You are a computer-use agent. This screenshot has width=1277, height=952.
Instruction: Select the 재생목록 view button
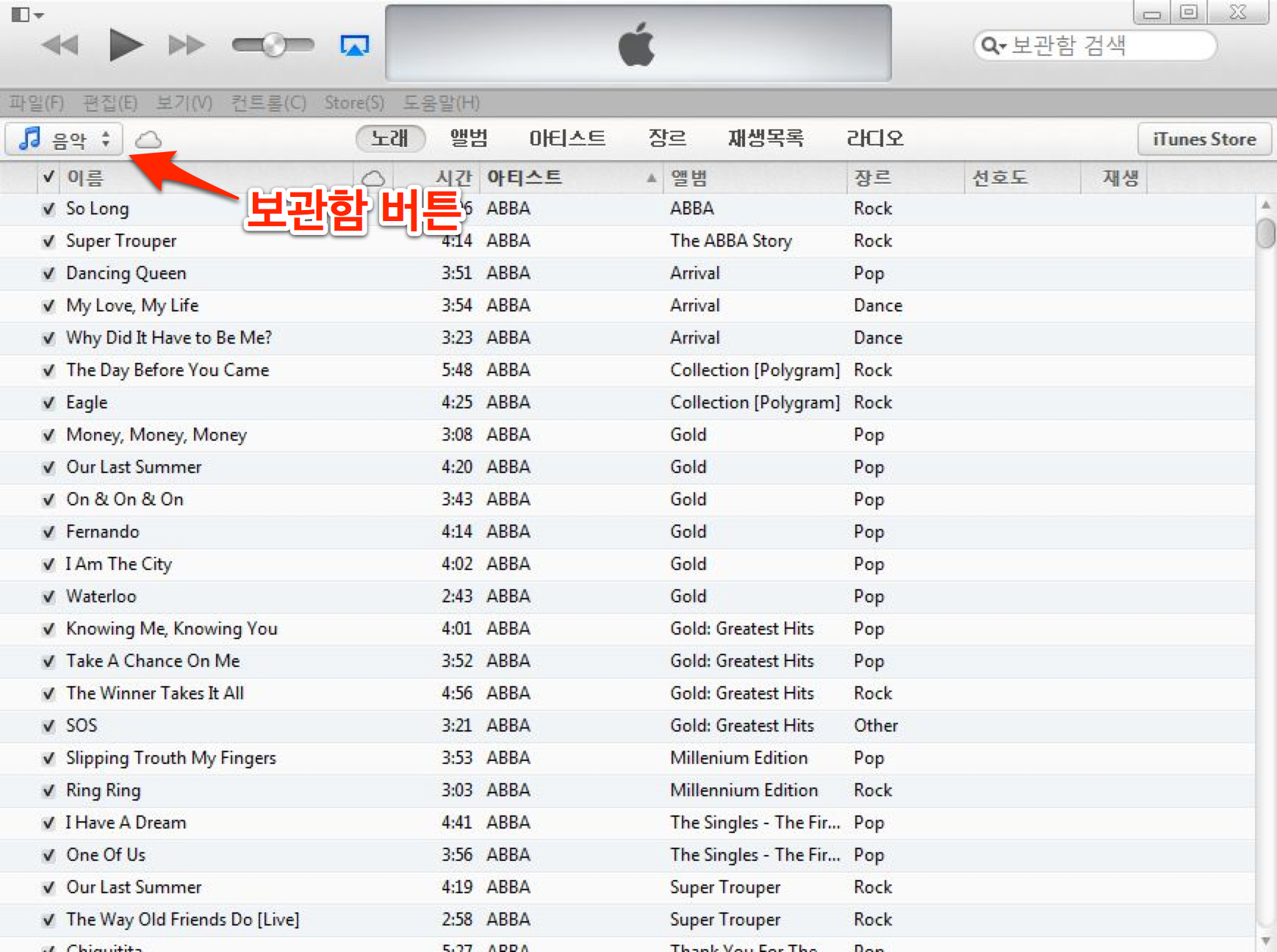tap(765, 138)
